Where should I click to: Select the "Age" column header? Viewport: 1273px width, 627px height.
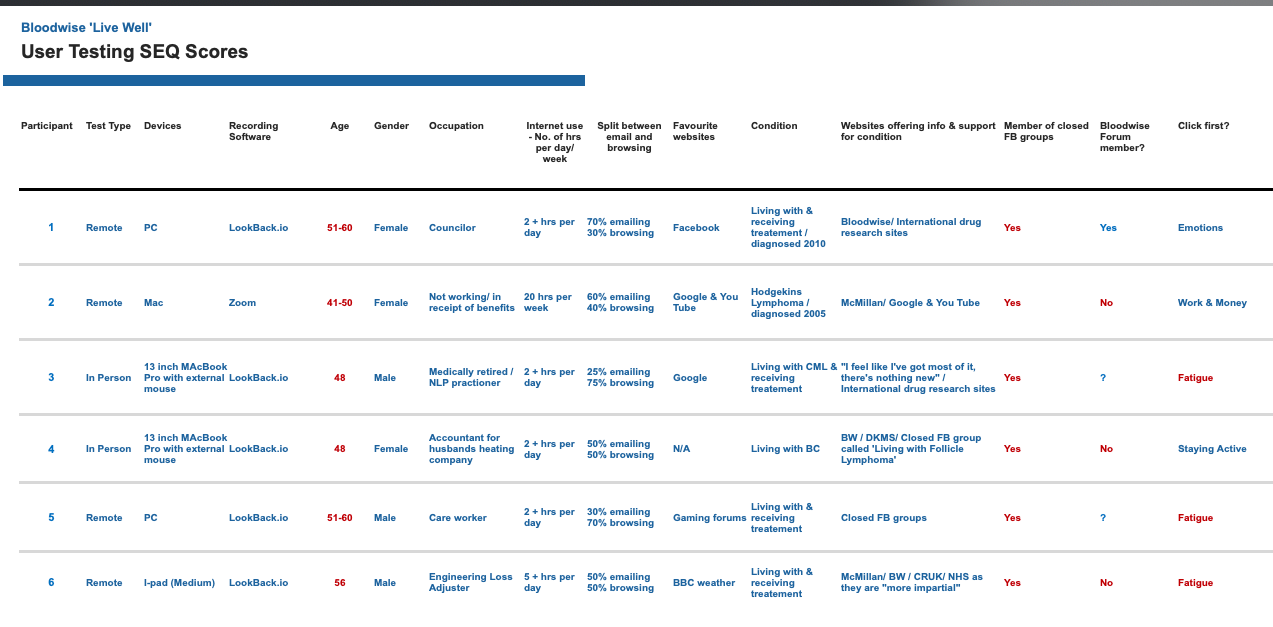pos(340,126)
